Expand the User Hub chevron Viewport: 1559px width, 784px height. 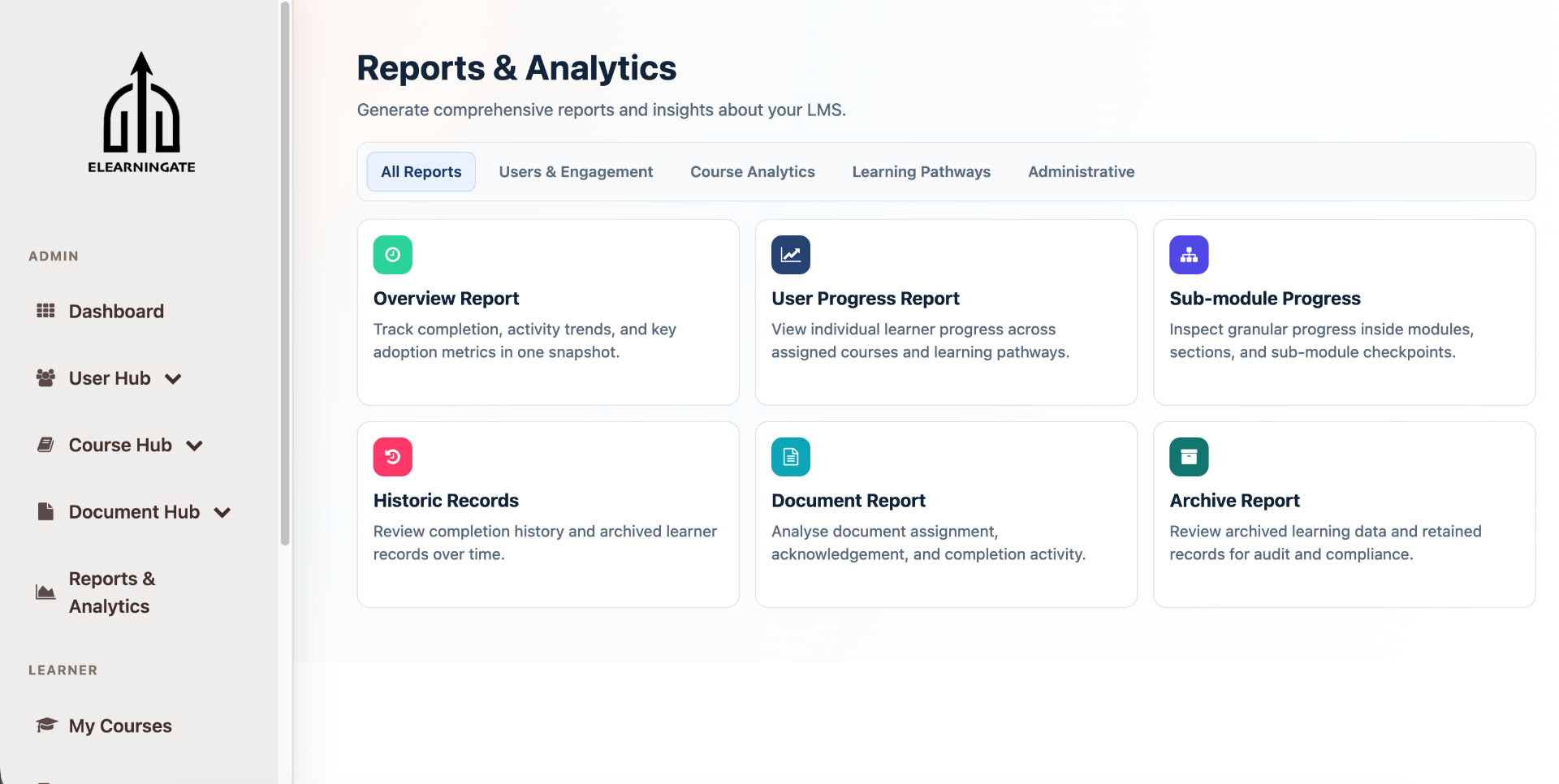tap(173, 379)
